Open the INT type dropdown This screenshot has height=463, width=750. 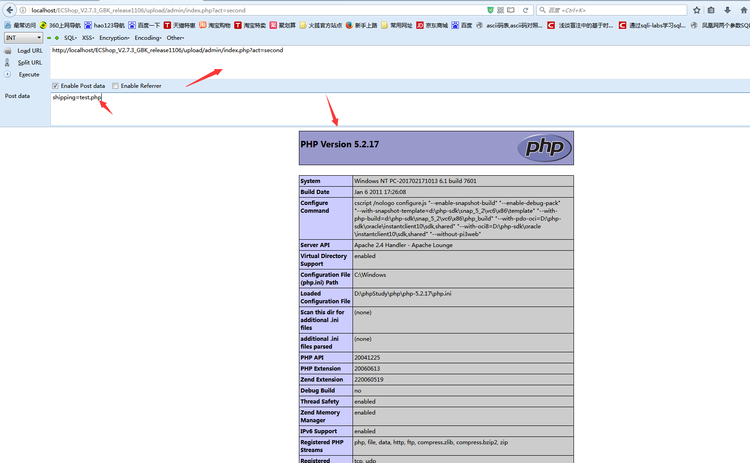23,37
